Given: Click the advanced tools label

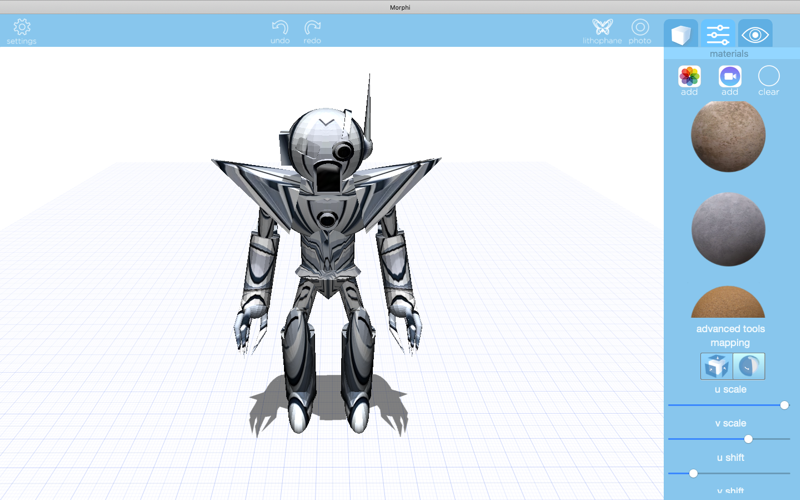Looking at the screenshot, I should [x=730, y=329].
